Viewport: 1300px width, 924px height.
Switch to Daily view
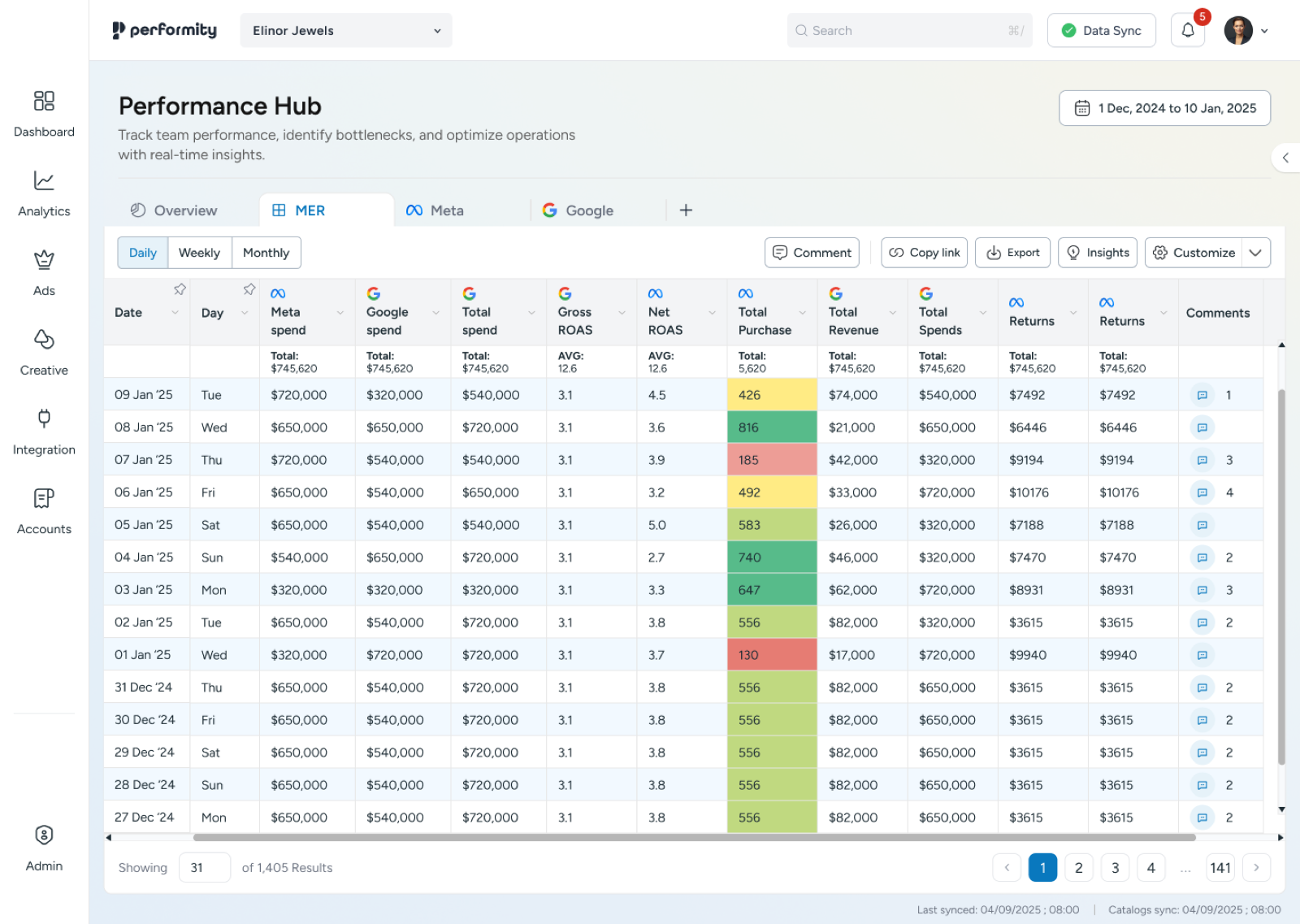pyautogui.click(x=143, y=253)
